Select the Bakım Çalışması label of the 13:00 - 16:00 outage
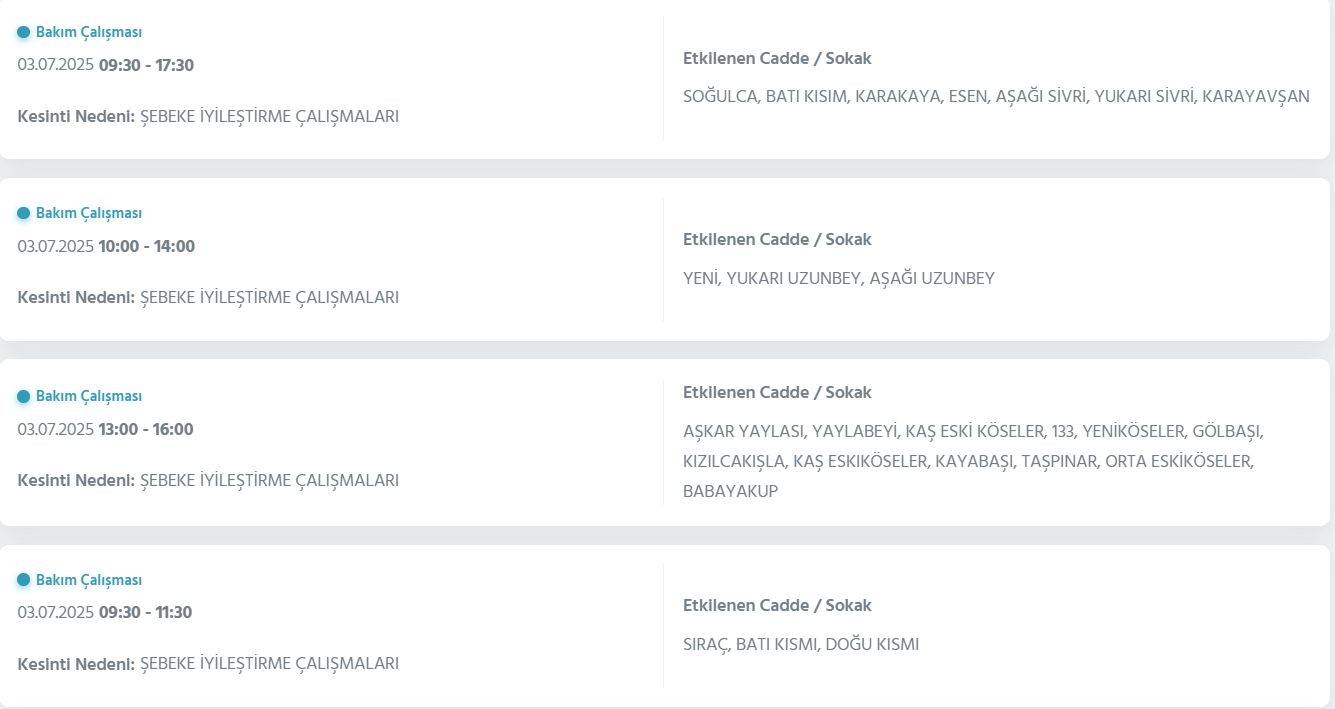The height and width of the screenshot is (709, 1335). coord(89,396)
